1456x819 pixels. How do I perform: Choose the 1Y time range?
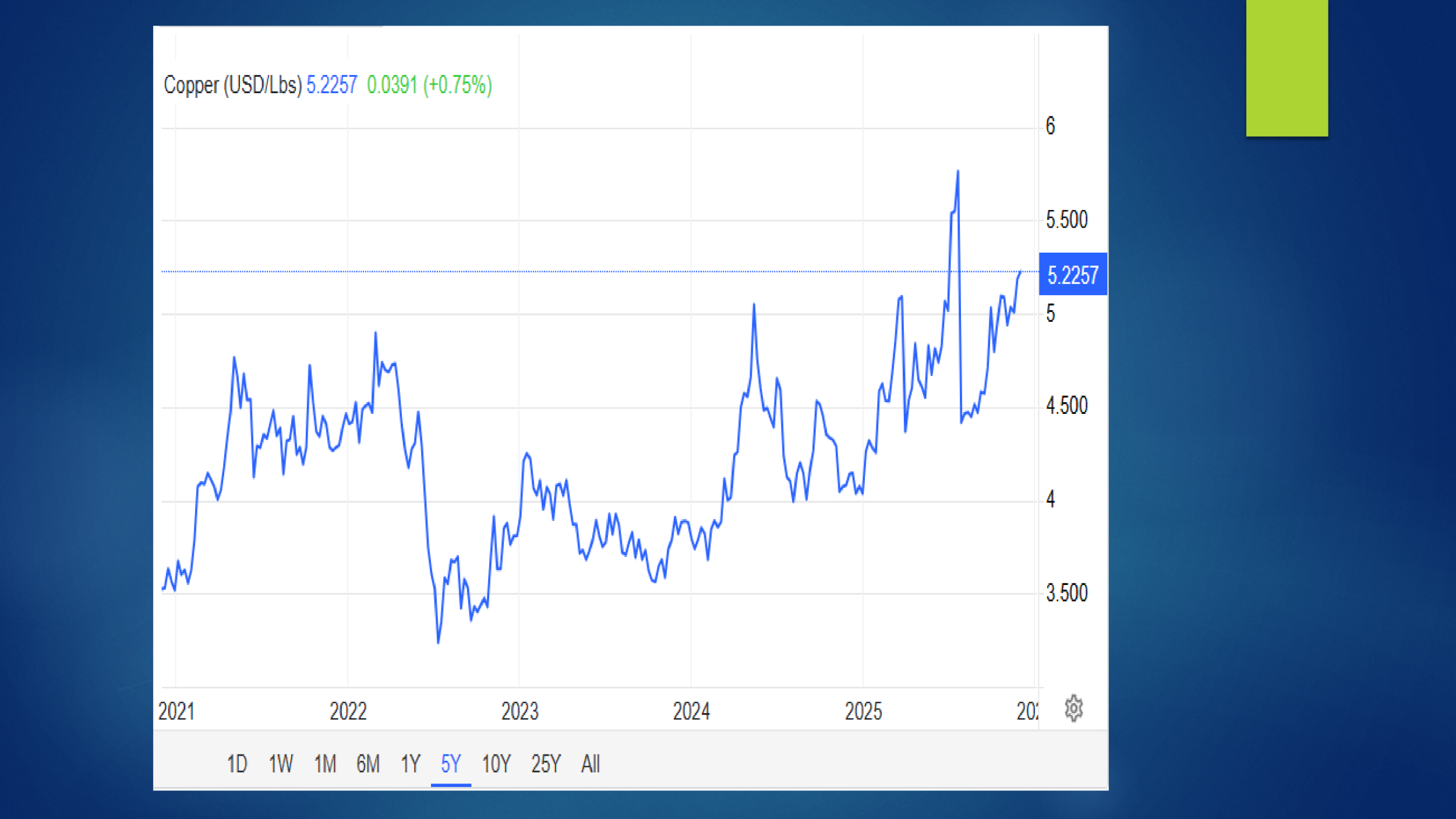point(410,764)
